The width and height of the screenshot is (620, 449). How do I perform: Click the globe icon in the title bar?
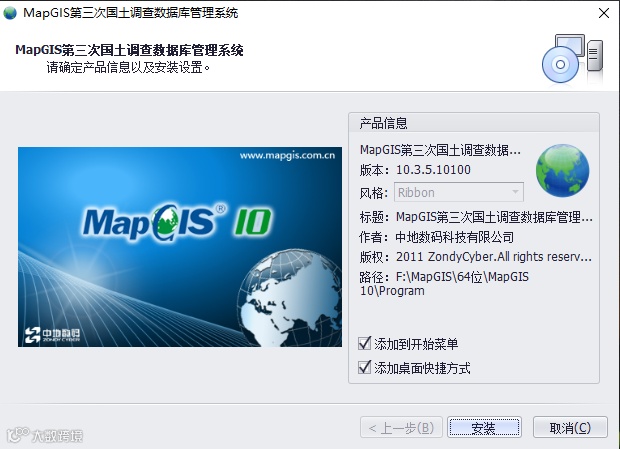pos(10,13)
